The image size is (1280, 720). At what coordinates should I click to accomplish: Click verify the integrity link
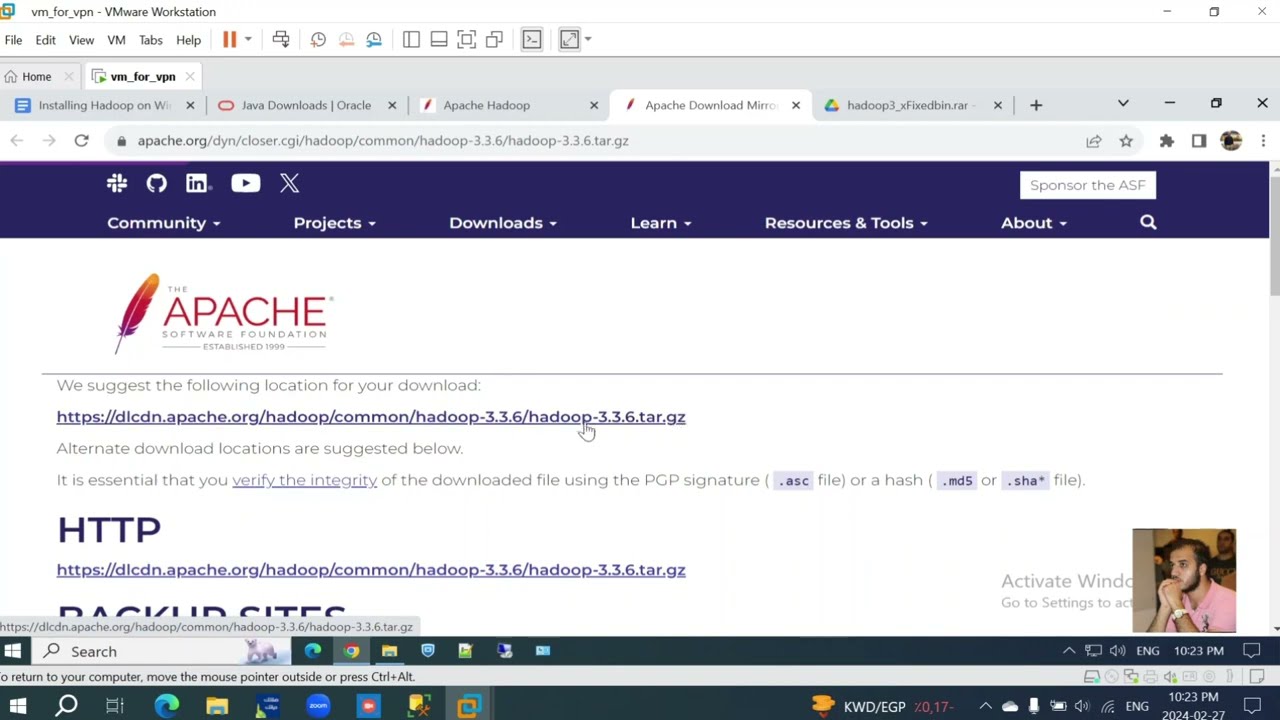pos(305,480)
